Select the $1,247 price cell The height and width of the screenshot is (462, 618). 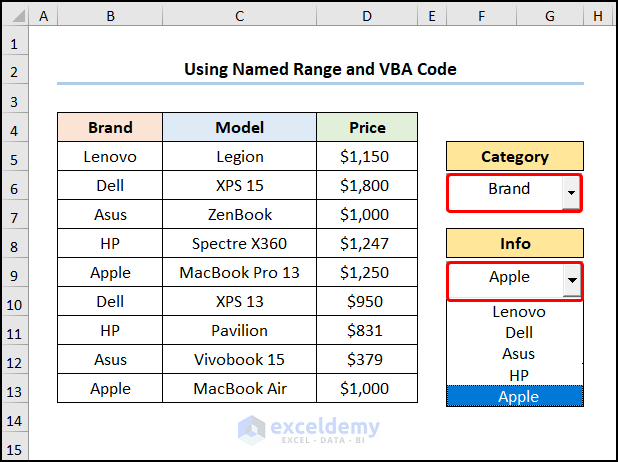pyautogui.click(x=367, y=243)
